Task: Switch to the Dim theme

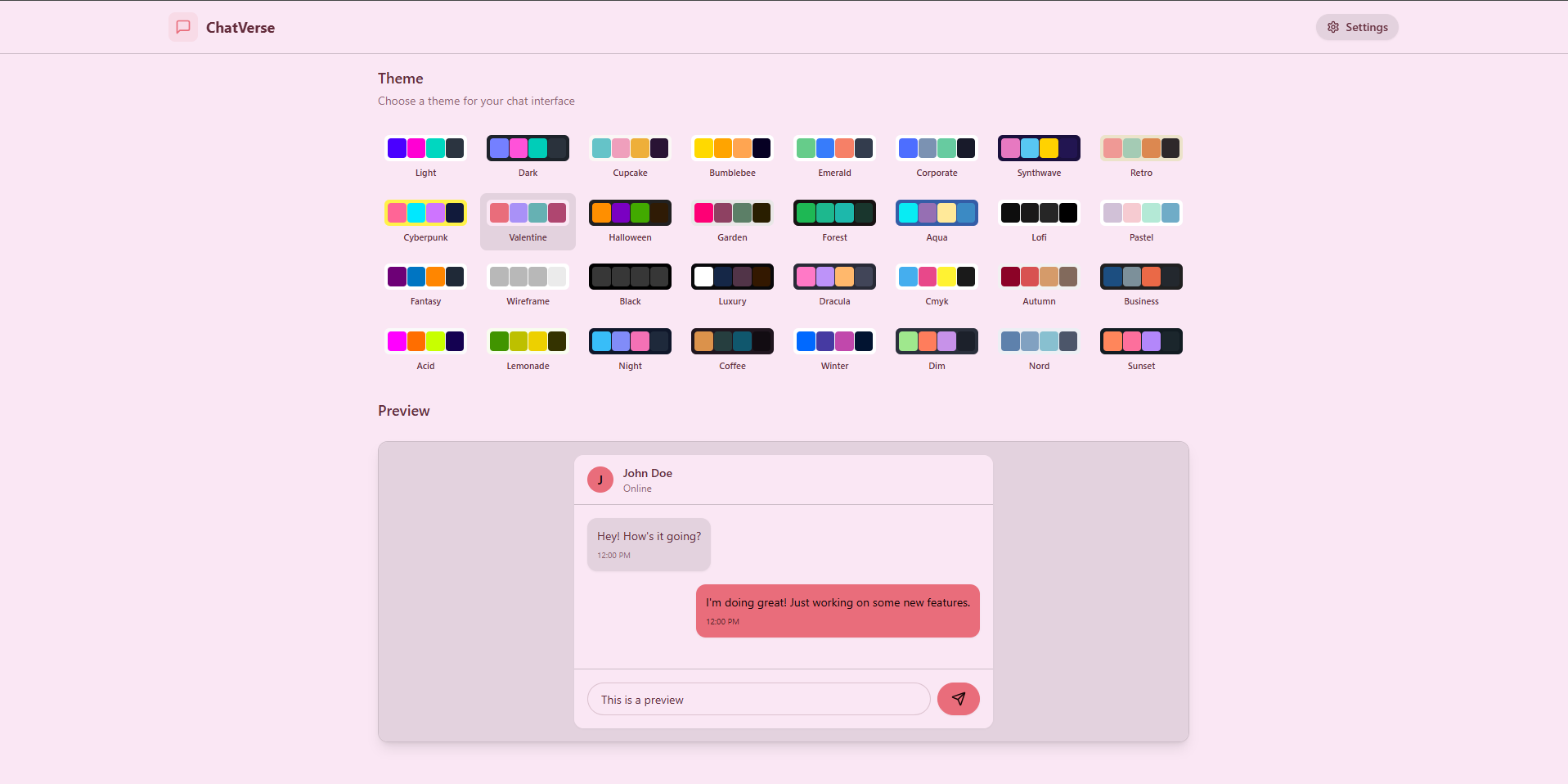Action: click(937, 350)
